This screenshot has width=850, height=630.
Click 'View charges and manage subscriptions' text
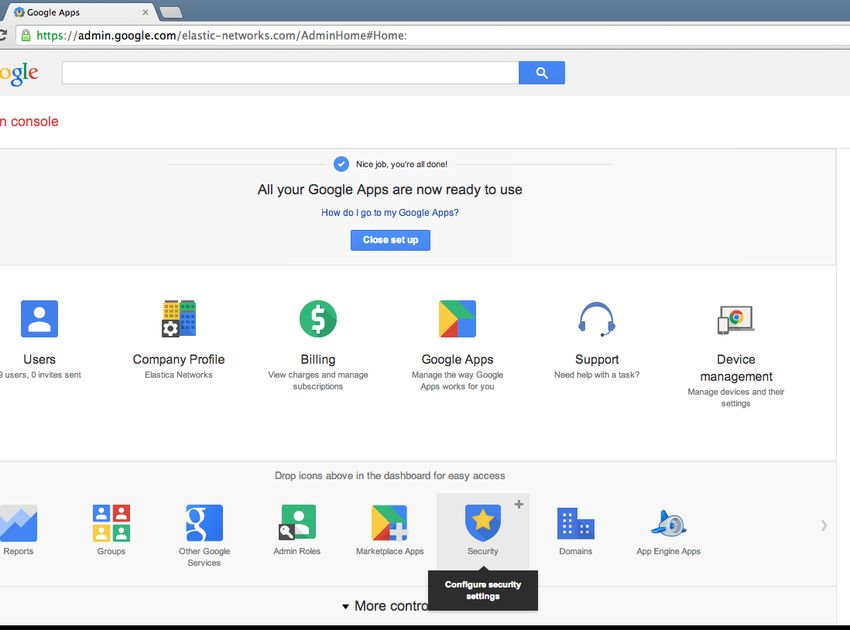pos(318,381)
